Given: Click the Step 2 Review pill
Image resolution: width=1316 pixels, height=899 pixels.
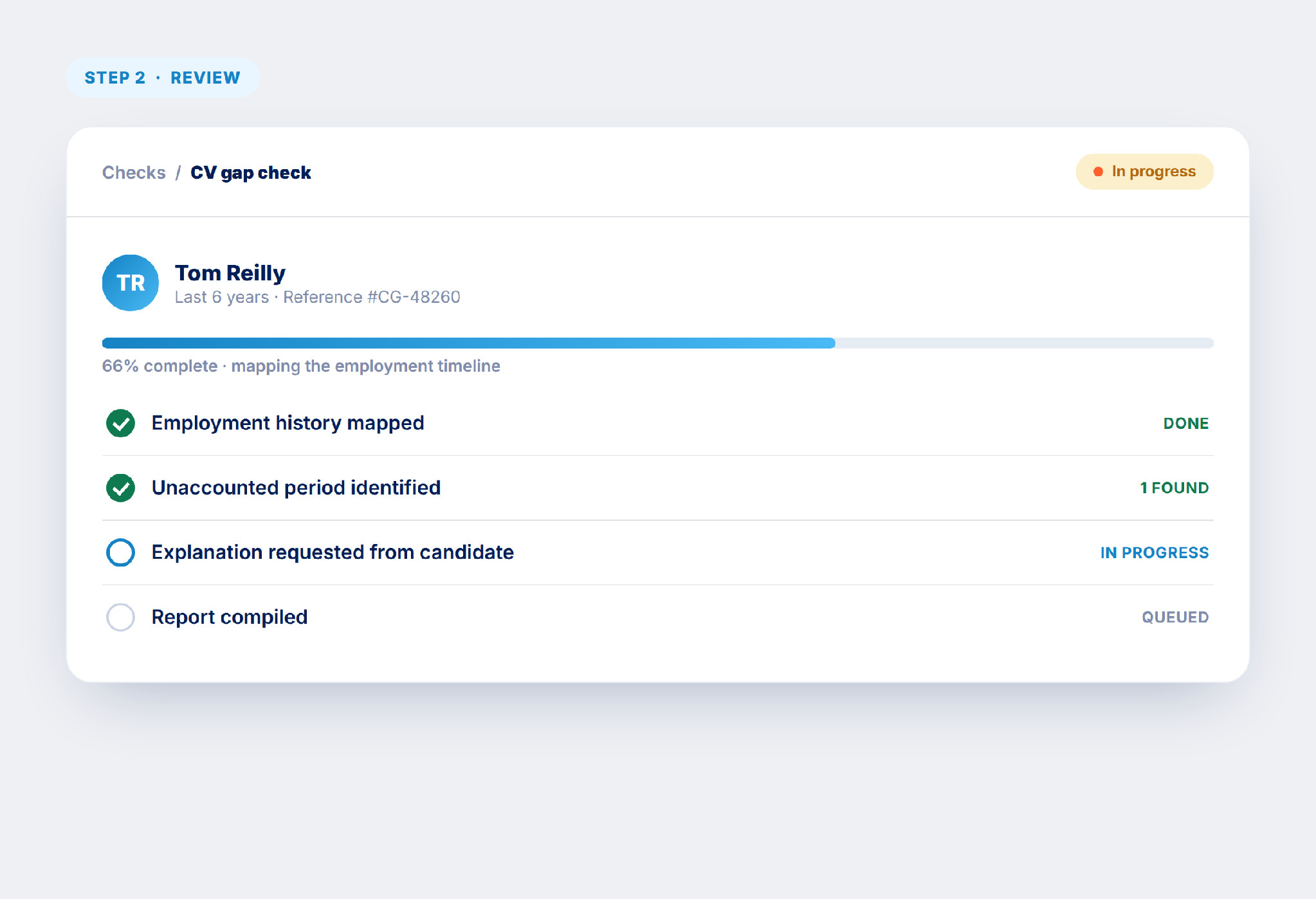Looking at the screenshot, I should coord(163,78).
